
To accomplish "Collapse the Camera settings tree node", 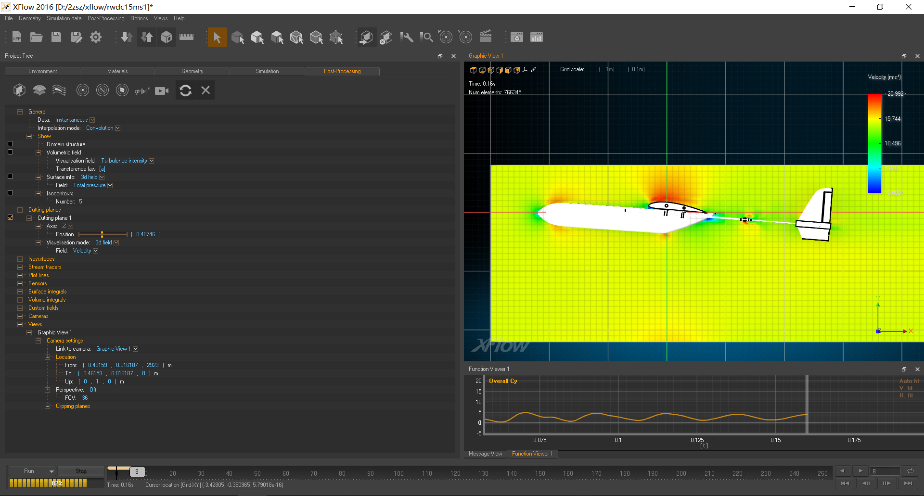I will click(x=38, y=340).
